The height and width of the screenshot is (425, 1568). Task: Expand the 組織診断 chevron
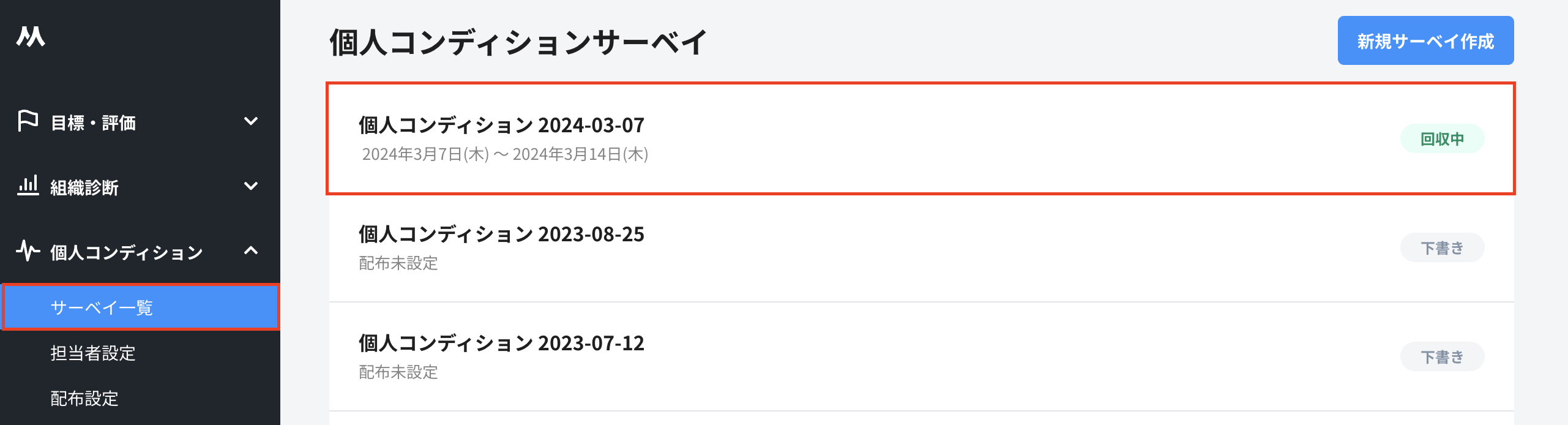250,186
